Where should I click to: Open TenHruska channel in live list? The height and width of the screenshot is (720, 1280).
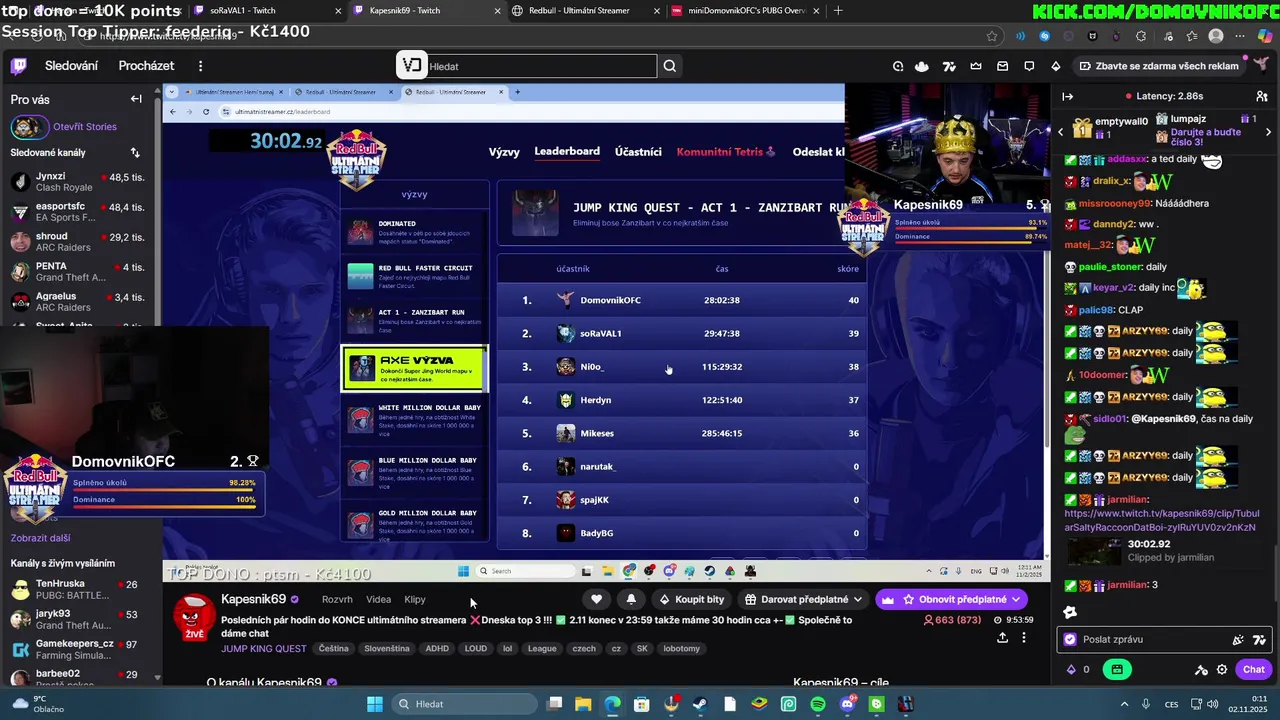tap(78, 589)
